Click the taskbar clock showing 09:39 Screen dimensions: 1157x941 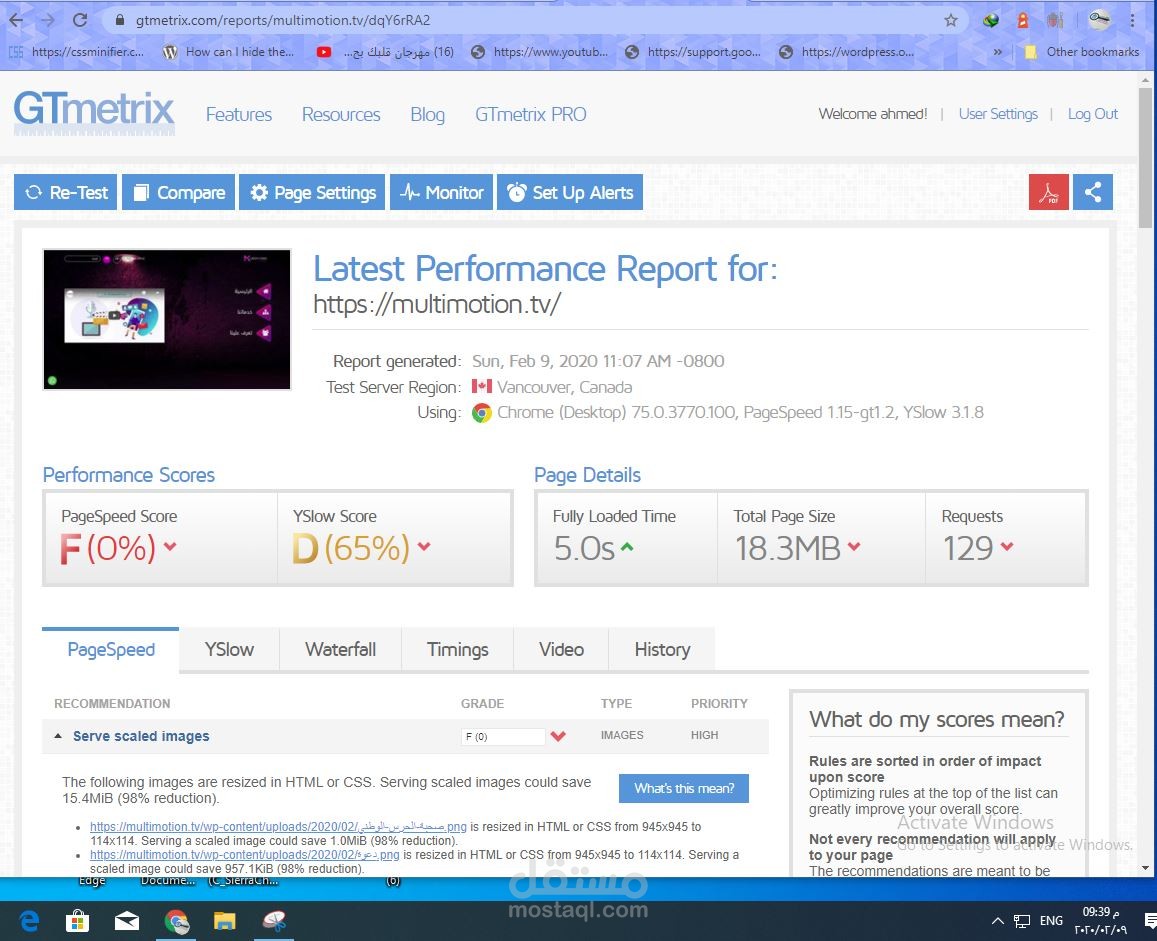[x=1100, y=920]
